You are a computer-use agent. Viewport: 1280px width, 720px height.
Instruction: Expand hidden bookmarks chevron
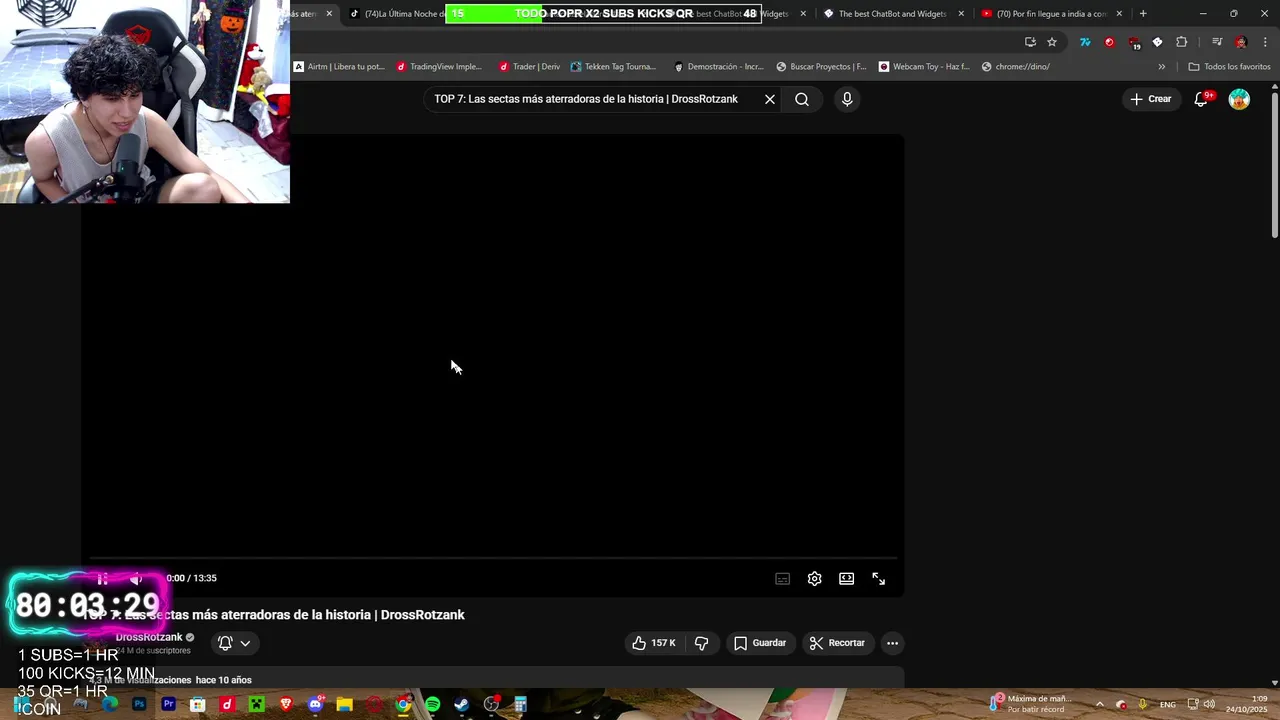click(1162, 67)
